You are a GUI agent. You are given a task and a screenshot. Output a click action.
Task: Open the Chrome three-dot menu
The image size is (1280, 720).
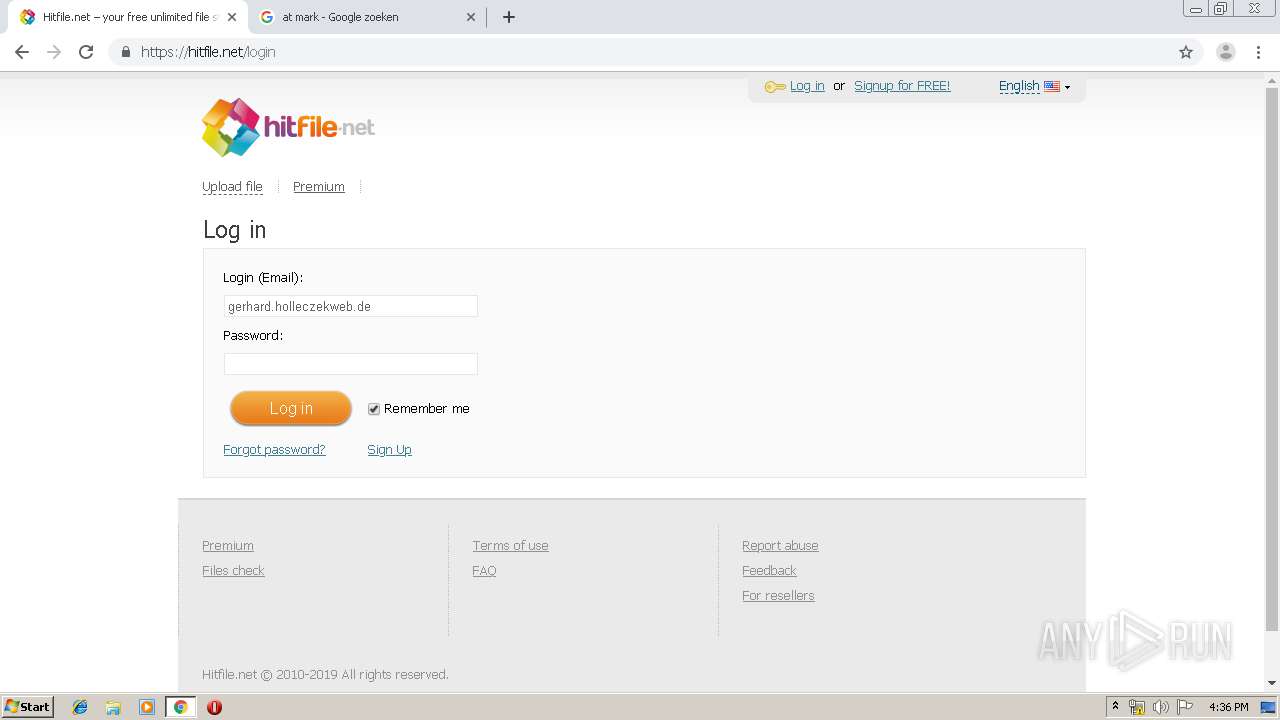click(x=1258, y=52)
